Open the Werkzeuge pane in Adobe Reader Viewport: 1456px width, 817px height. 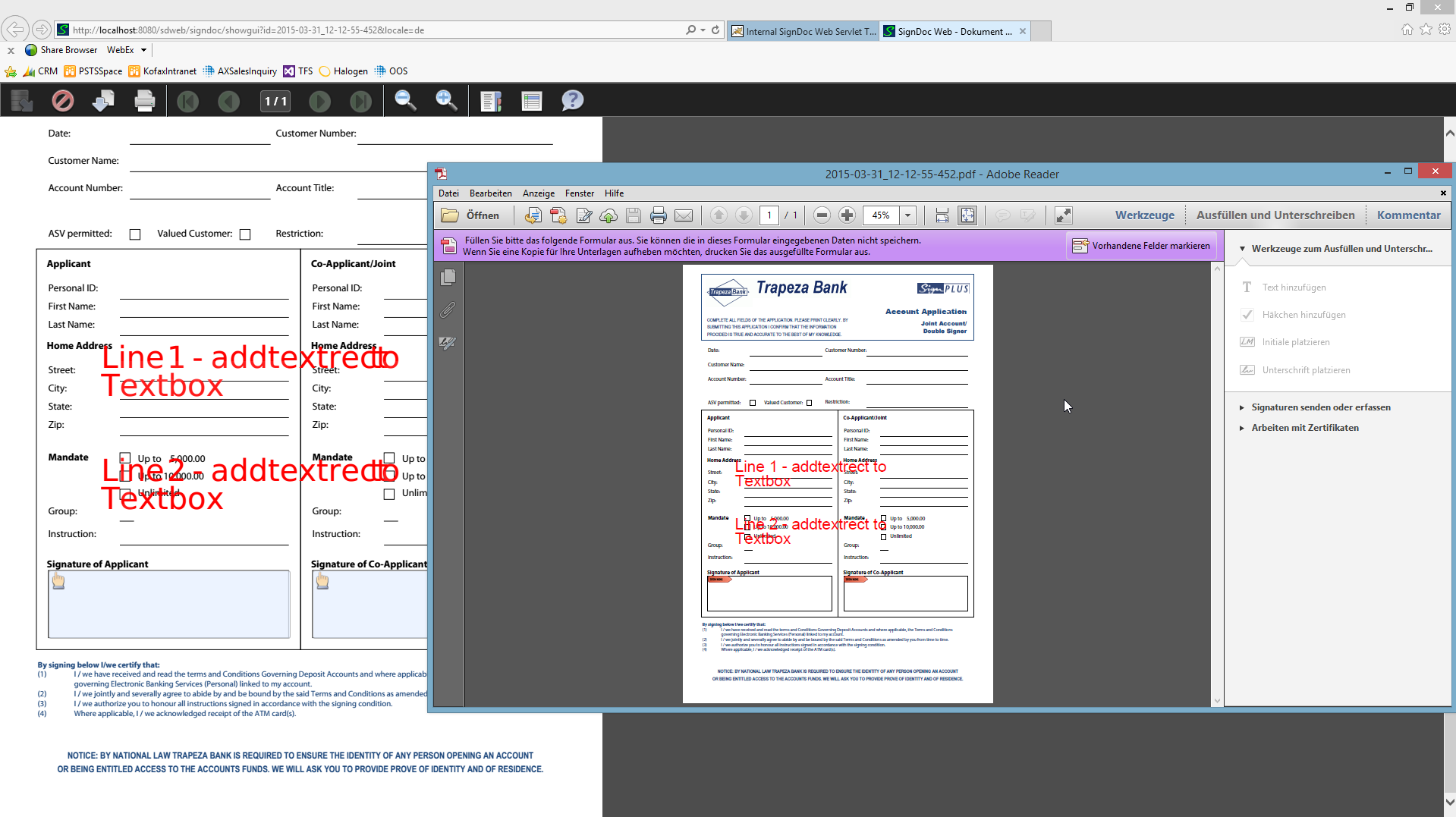[1144, 215]
